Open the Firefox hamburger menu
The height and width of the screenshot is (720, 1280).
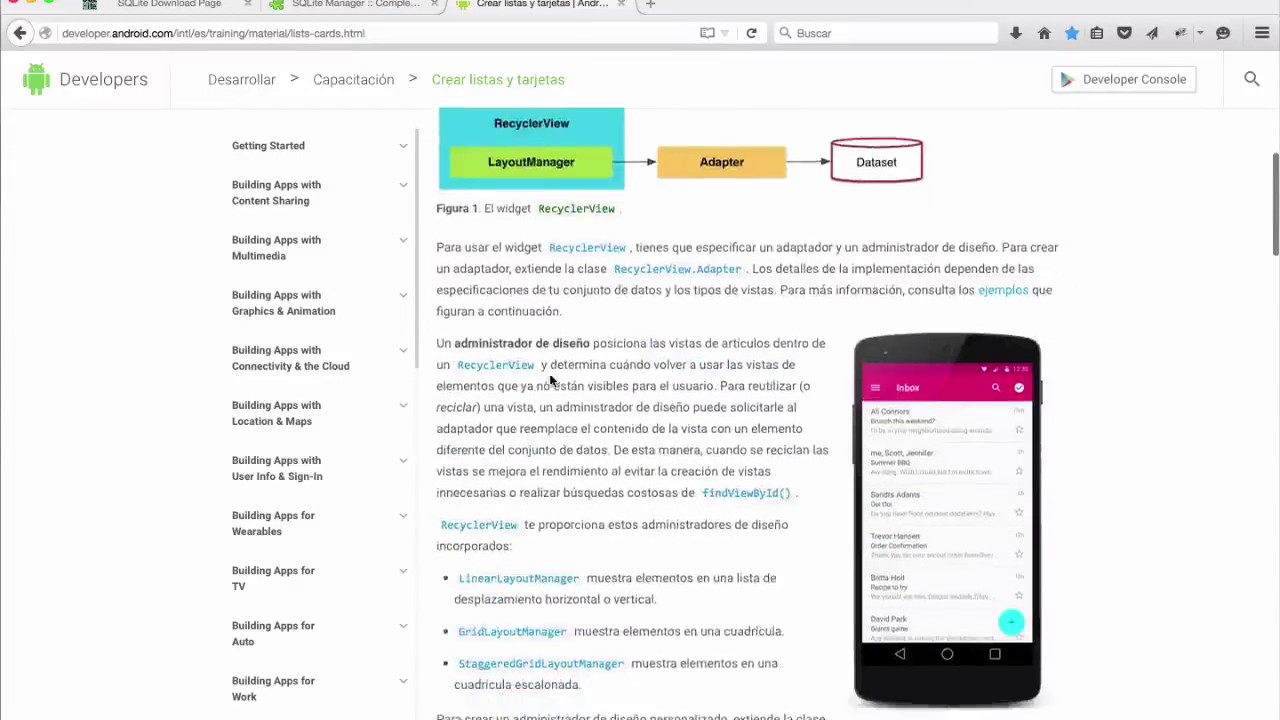pyautogui.click(x=1262, y=33)
